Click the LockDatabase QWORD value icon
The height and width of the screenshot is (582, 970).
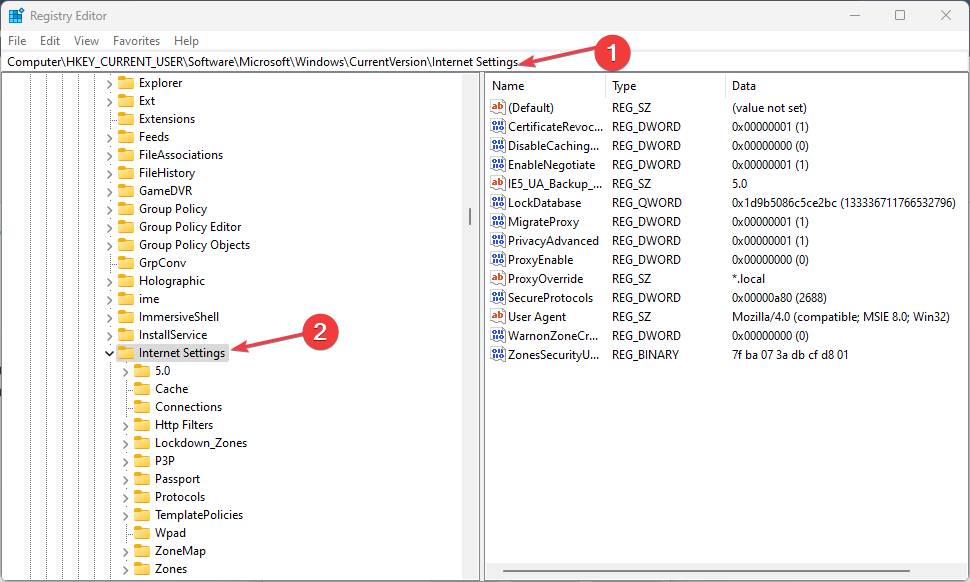tap(498, 202)
